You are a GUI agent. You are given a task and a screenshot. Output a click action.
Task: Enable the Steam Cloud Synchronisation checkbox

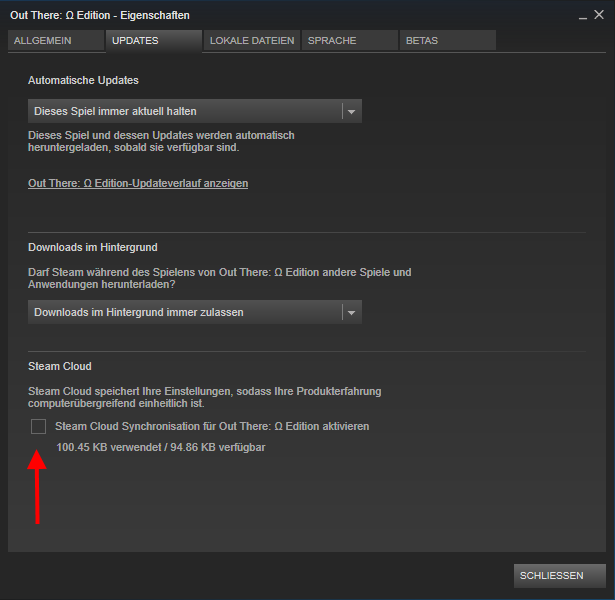38,426
